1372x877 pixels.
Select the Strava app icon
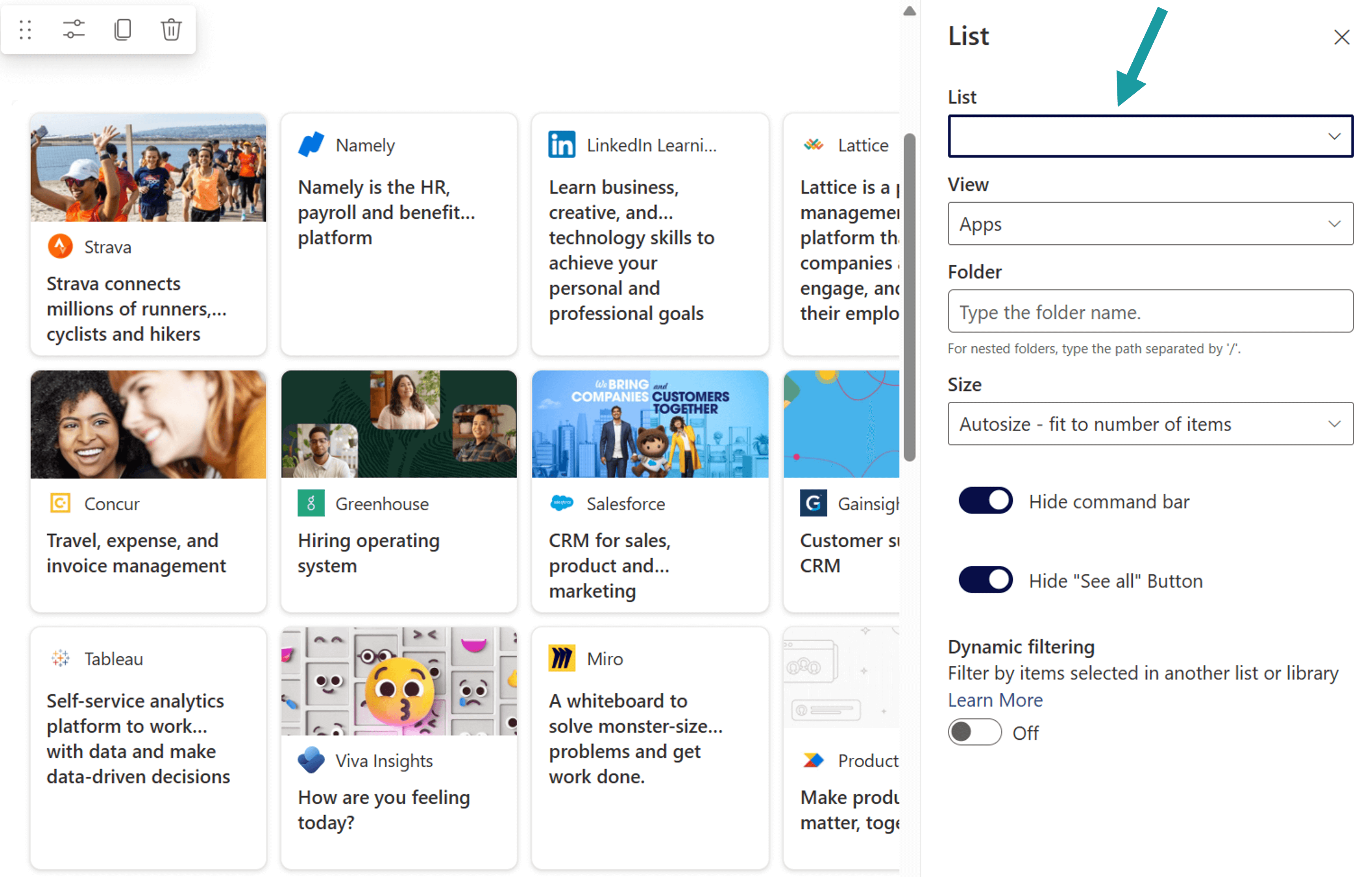(60, 246)
